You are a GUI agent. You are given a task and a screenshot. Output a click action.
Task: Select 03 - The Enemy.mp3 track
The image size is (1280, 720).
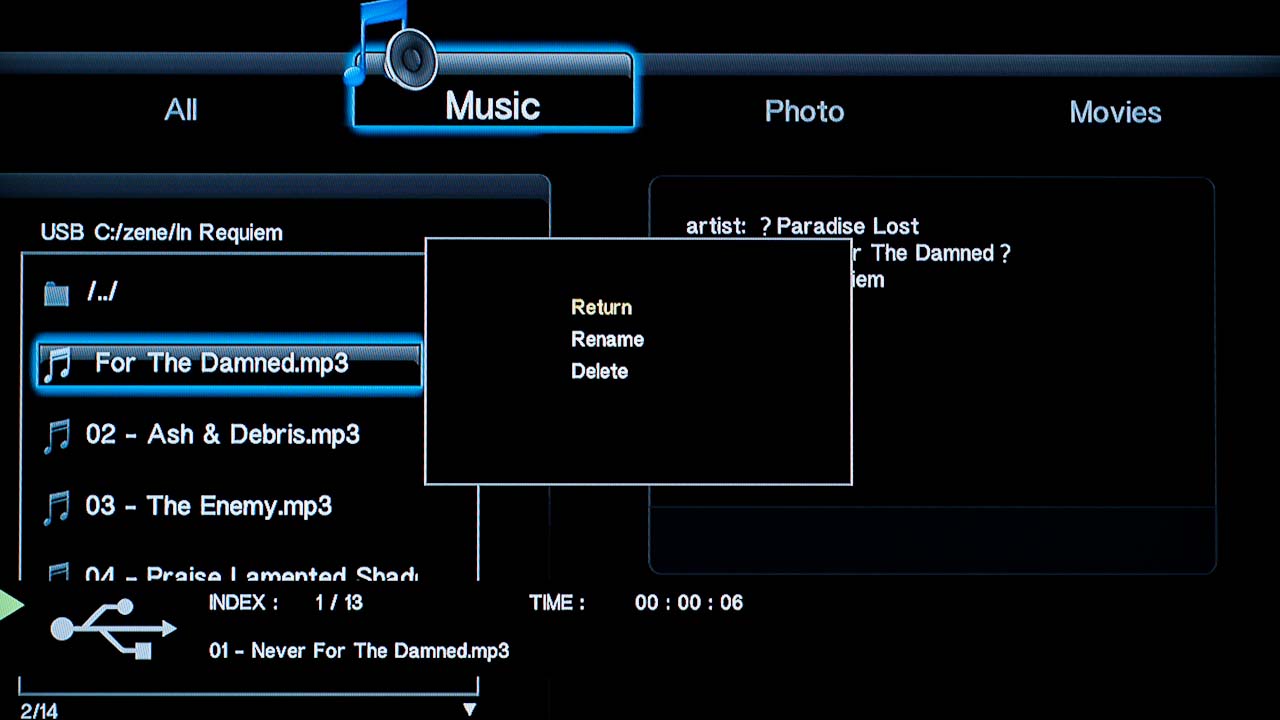pyautogui.click(x=208, y=506)
